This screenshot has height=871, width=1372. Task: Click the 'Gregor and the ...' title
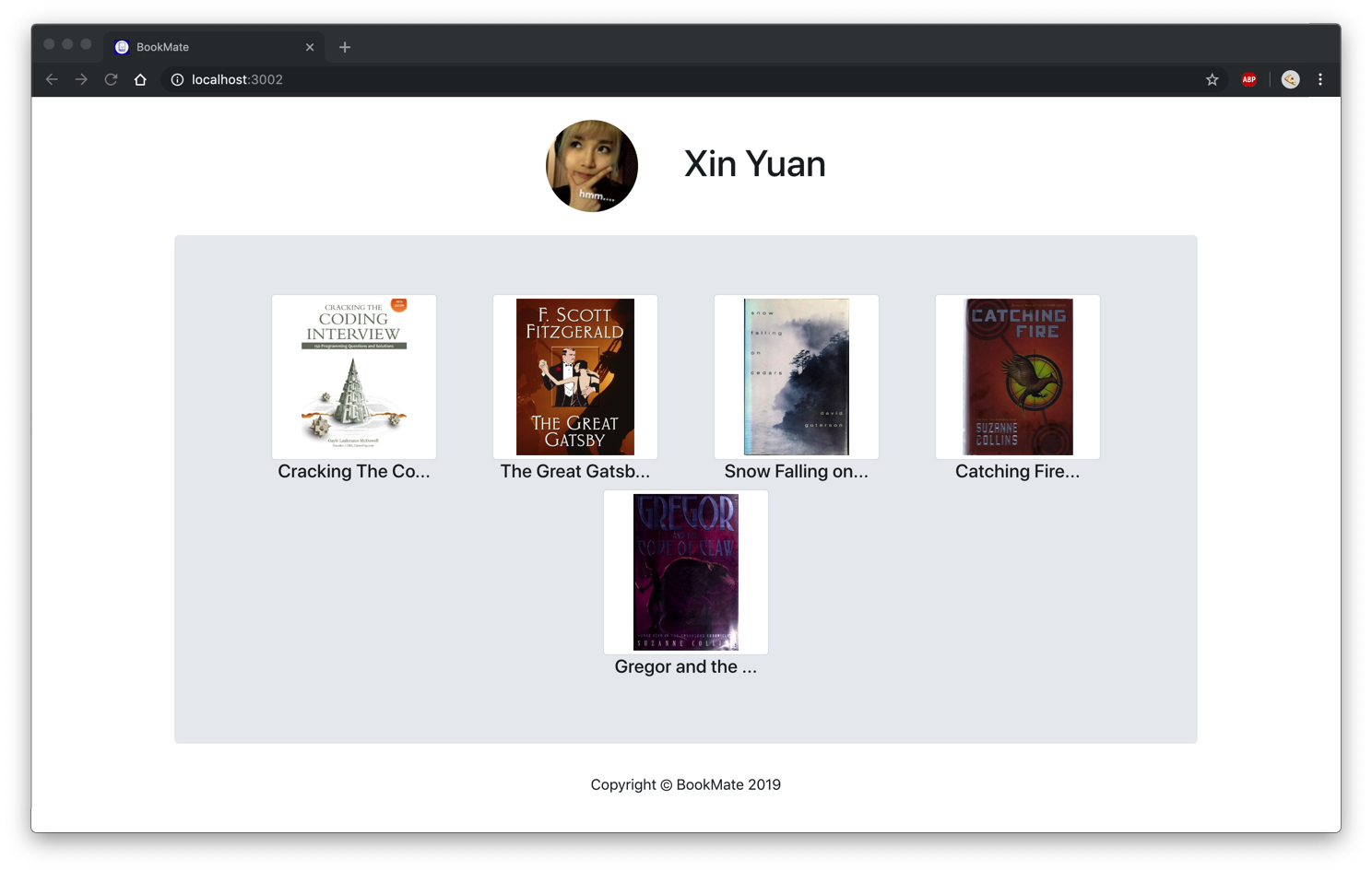pyautogui.click(x=686, y=667)
